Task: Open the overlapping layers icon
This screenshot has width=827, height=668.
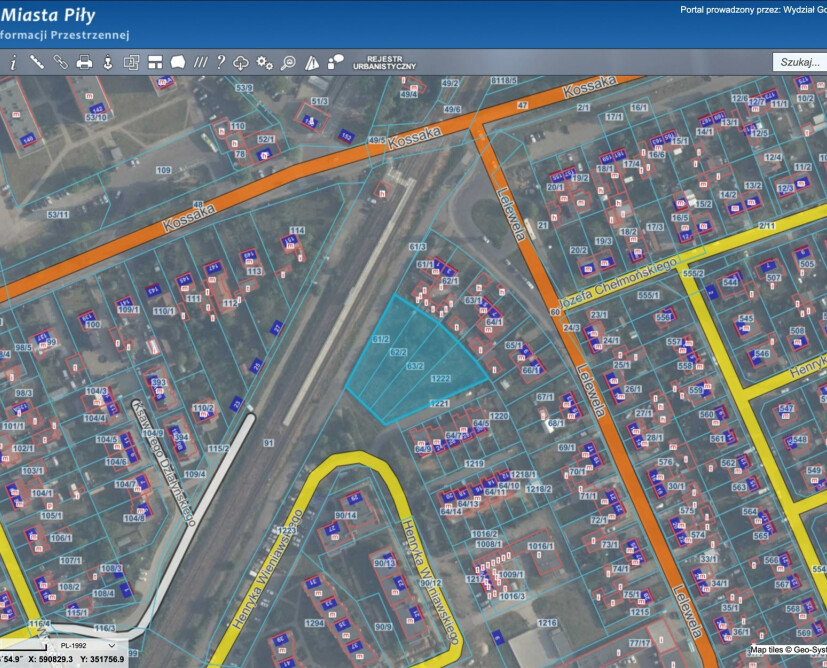Action: 131,62
